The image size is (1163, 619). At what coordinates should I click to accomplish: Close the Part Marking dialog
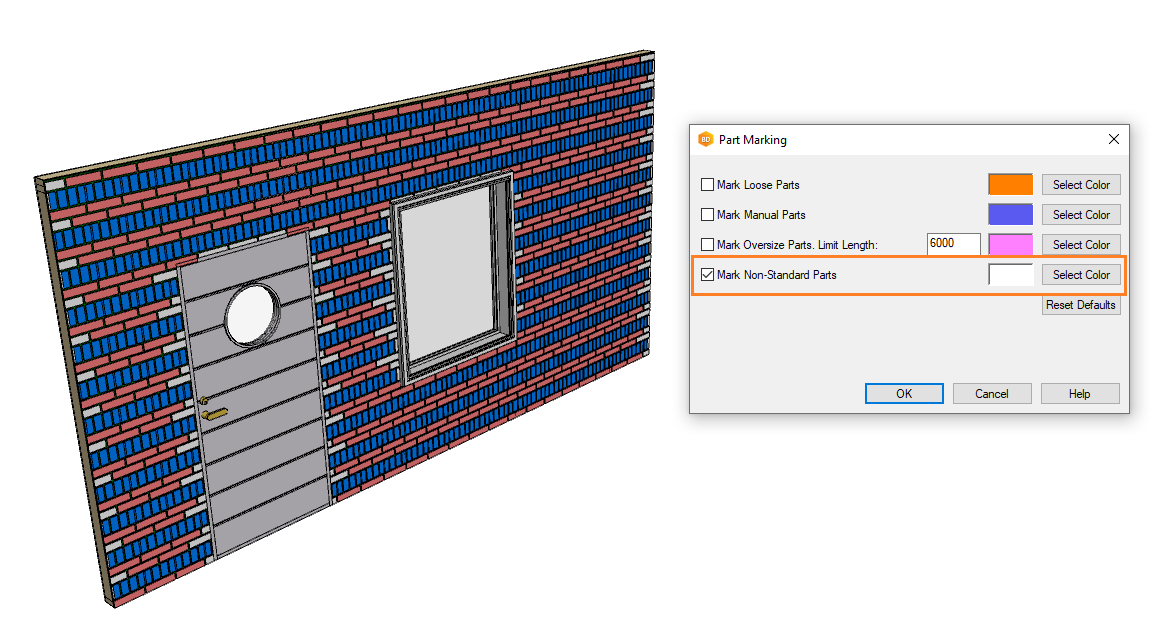pos(1114,140)
